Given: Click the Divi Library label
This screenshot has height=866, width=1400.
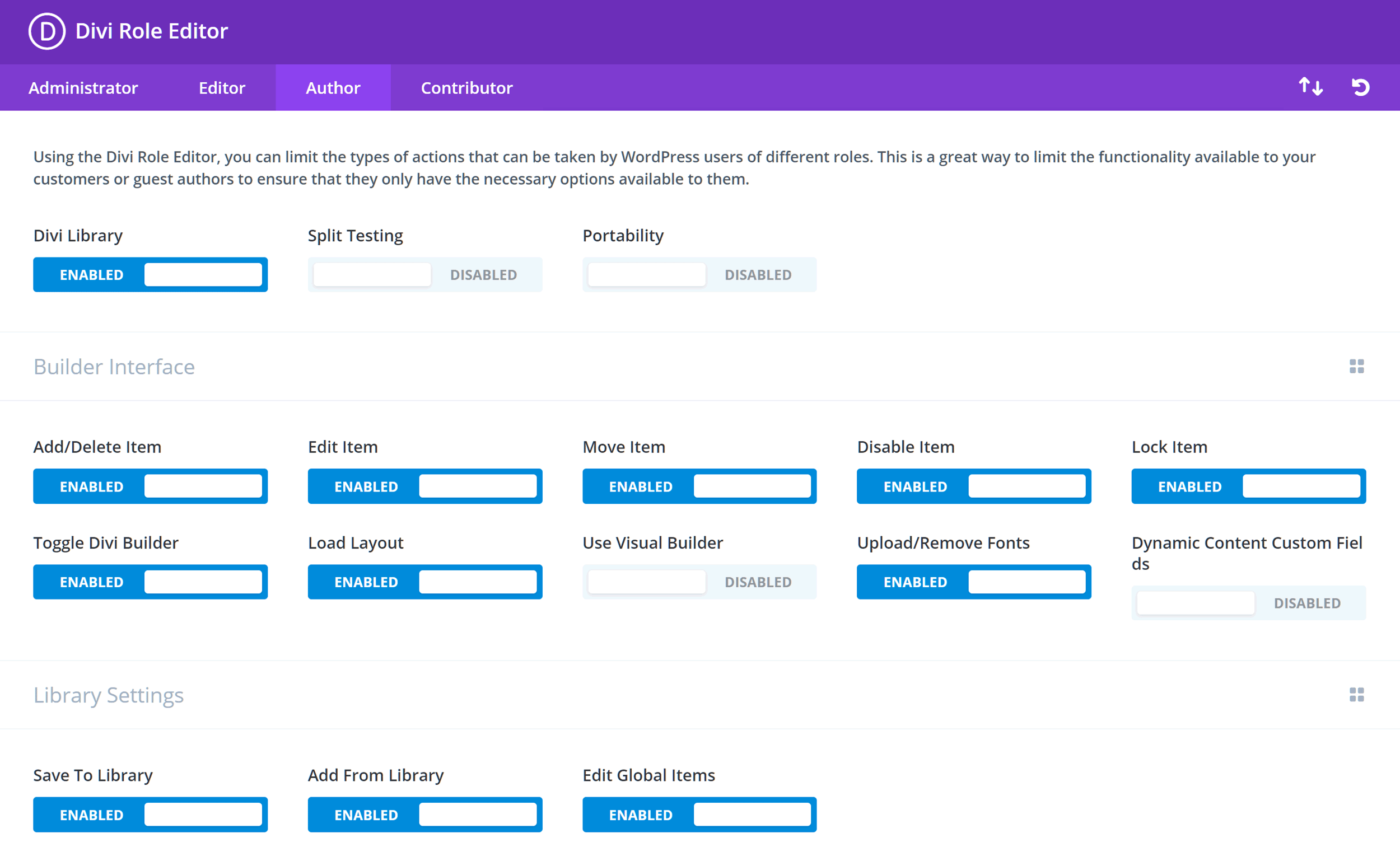Looking at the screenshot, I should [78, 236].
